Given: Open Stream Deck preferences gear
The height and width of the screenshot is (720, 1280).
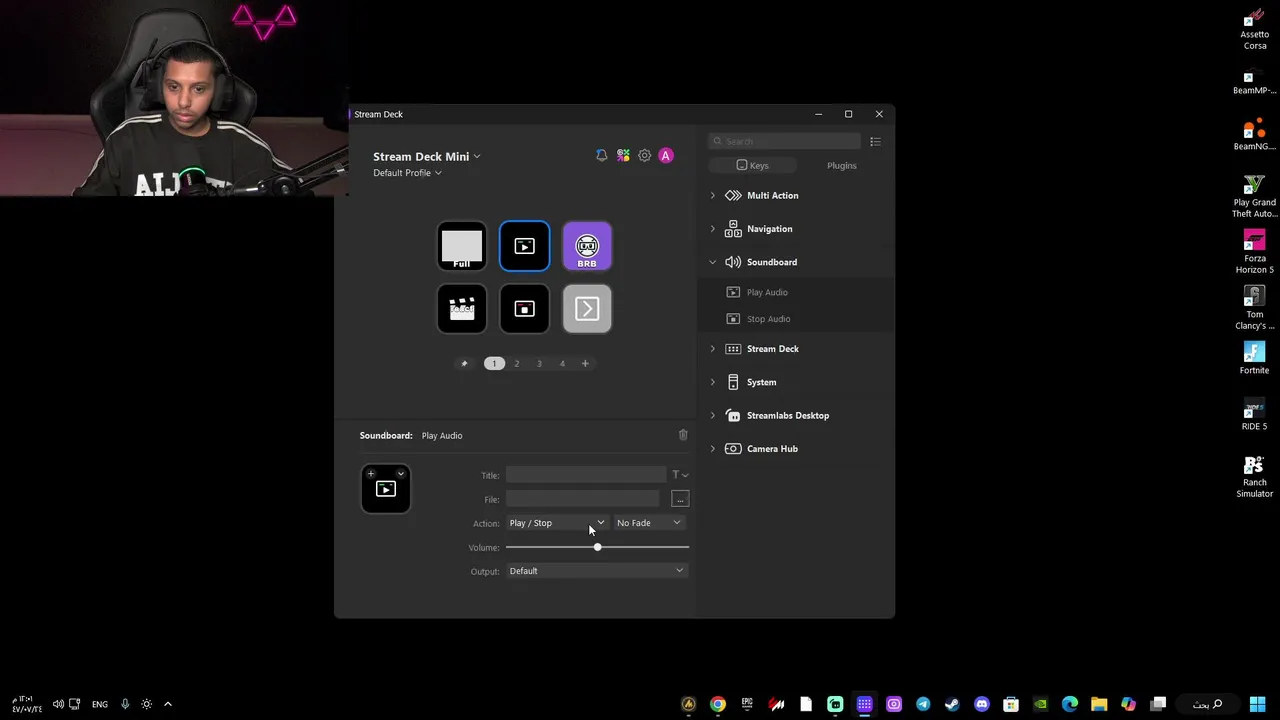Looking at the screenshot, I should [645, 156].
